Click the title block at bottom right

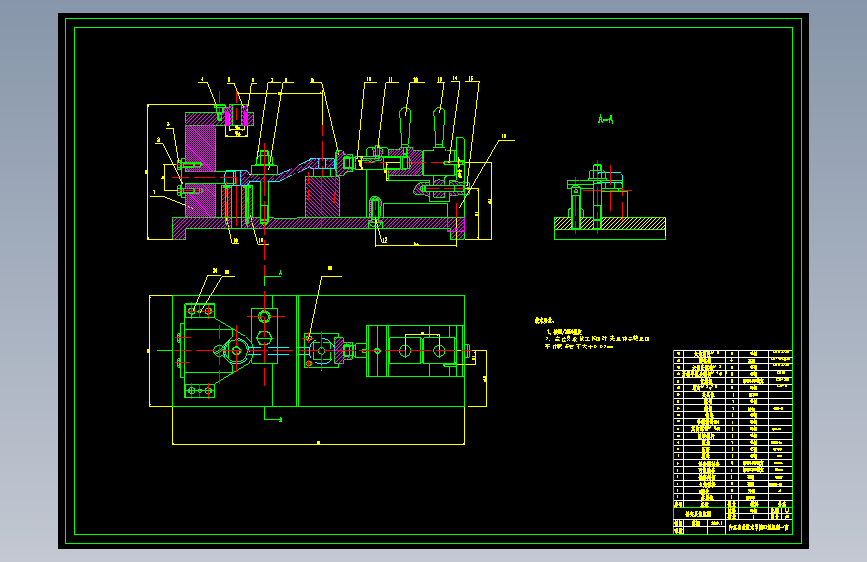pyautogui.click(x=733, y=521)
